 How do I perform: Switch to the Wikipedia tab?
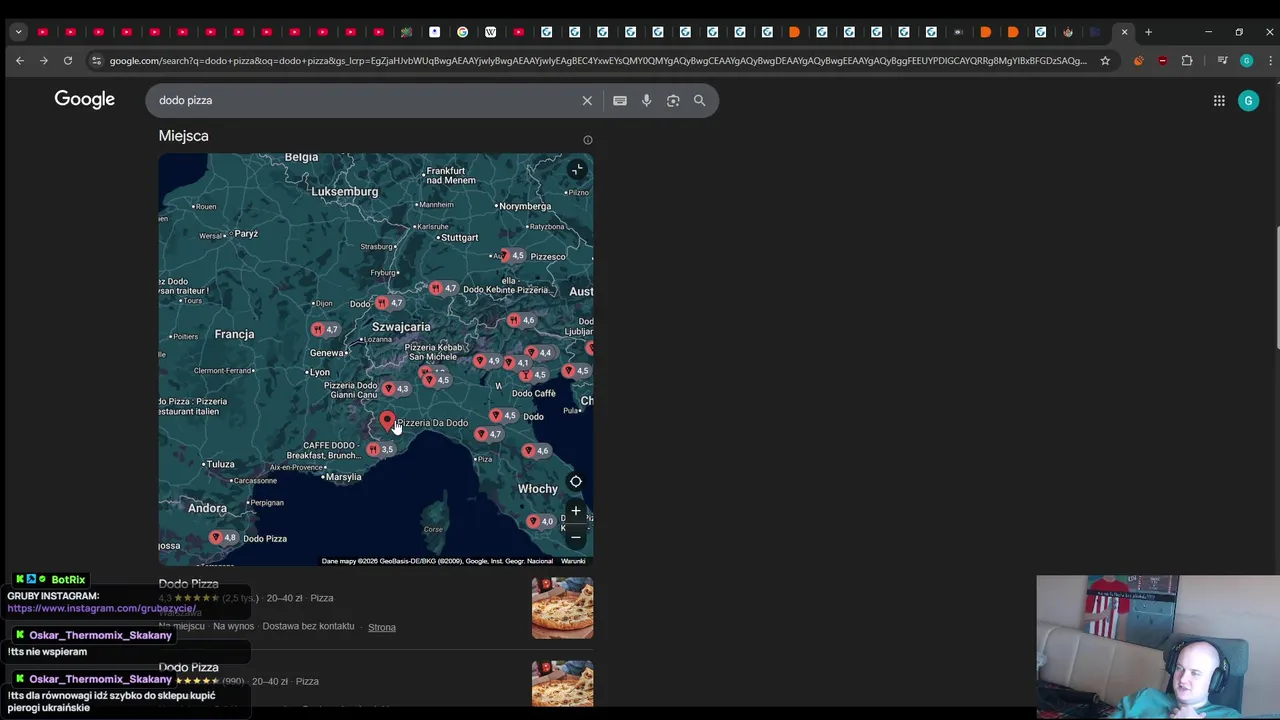coord(490,32)
